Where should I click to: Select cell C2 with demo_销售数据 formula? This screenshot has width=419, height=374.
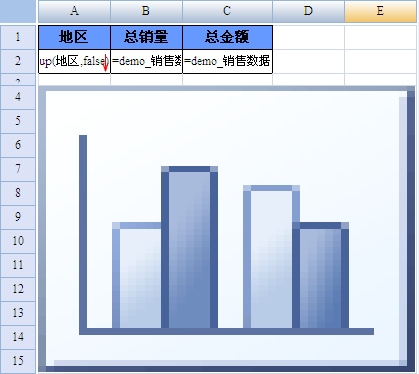(227, 61)
